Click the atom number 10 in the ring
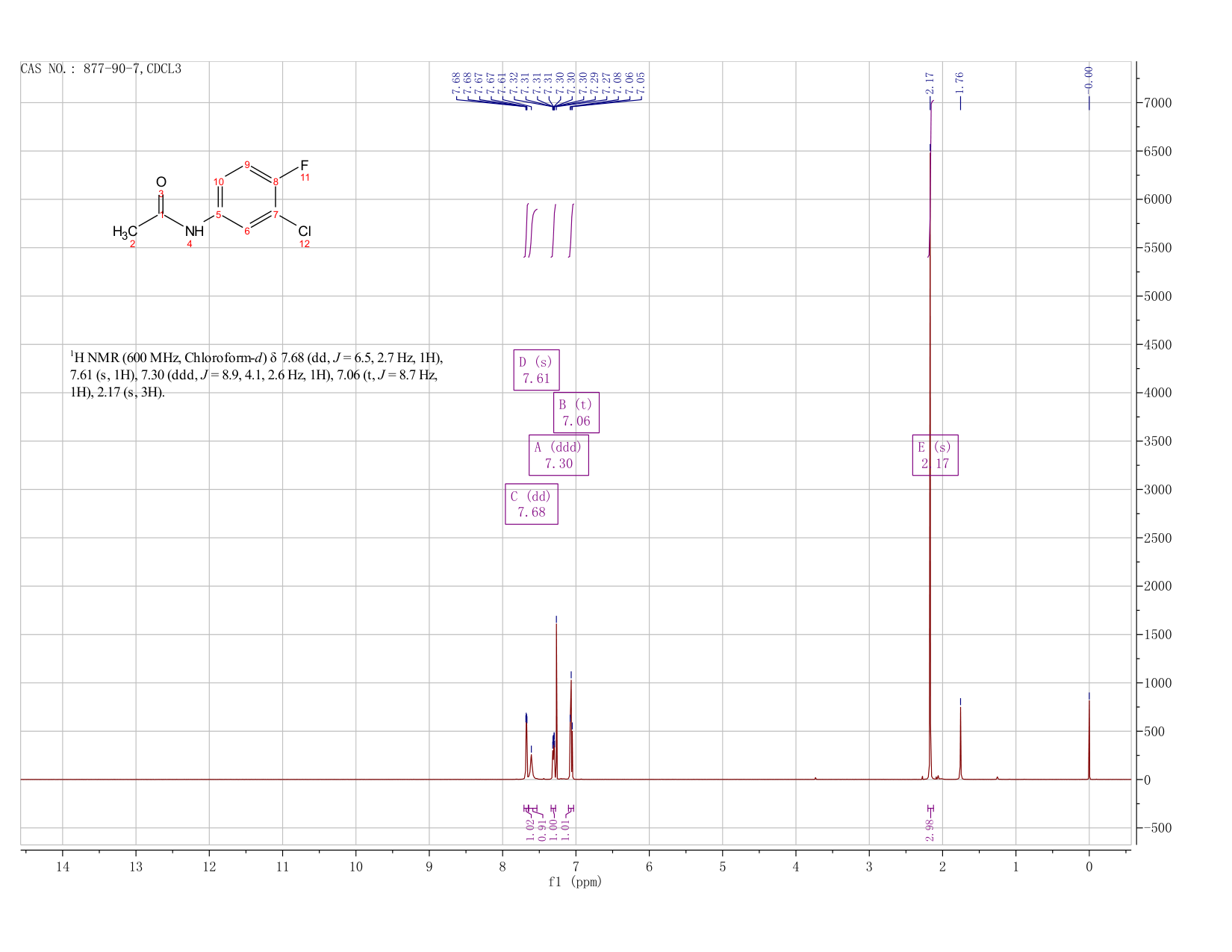Image resolution: width=1232 pixels, height=952 pixels. [x=219, y=181]
